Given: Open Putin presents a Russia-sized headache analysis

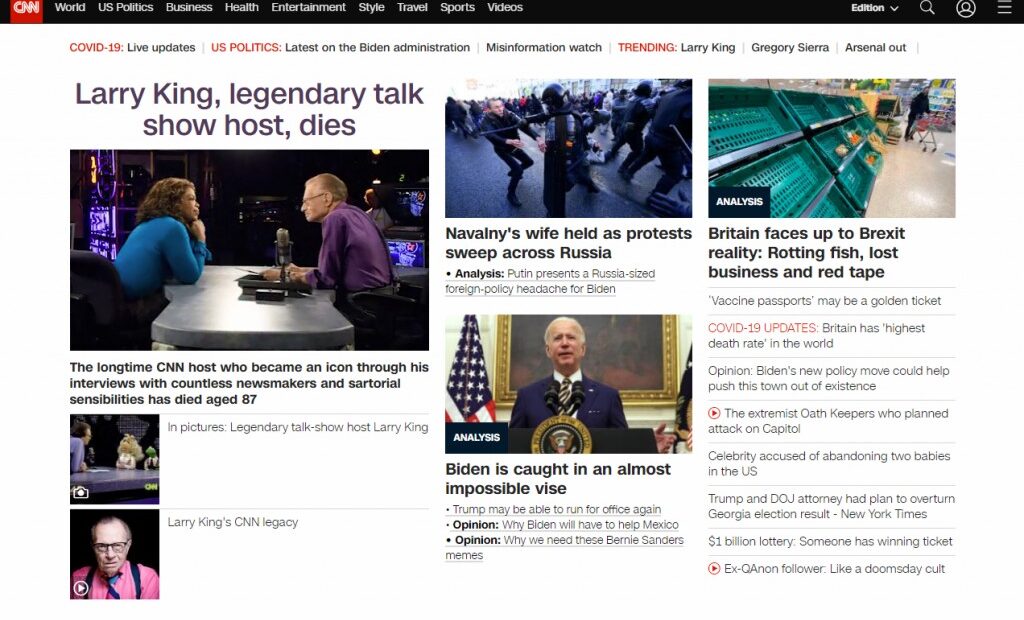Looking at the screenshot, I should [x=550, y=282].
